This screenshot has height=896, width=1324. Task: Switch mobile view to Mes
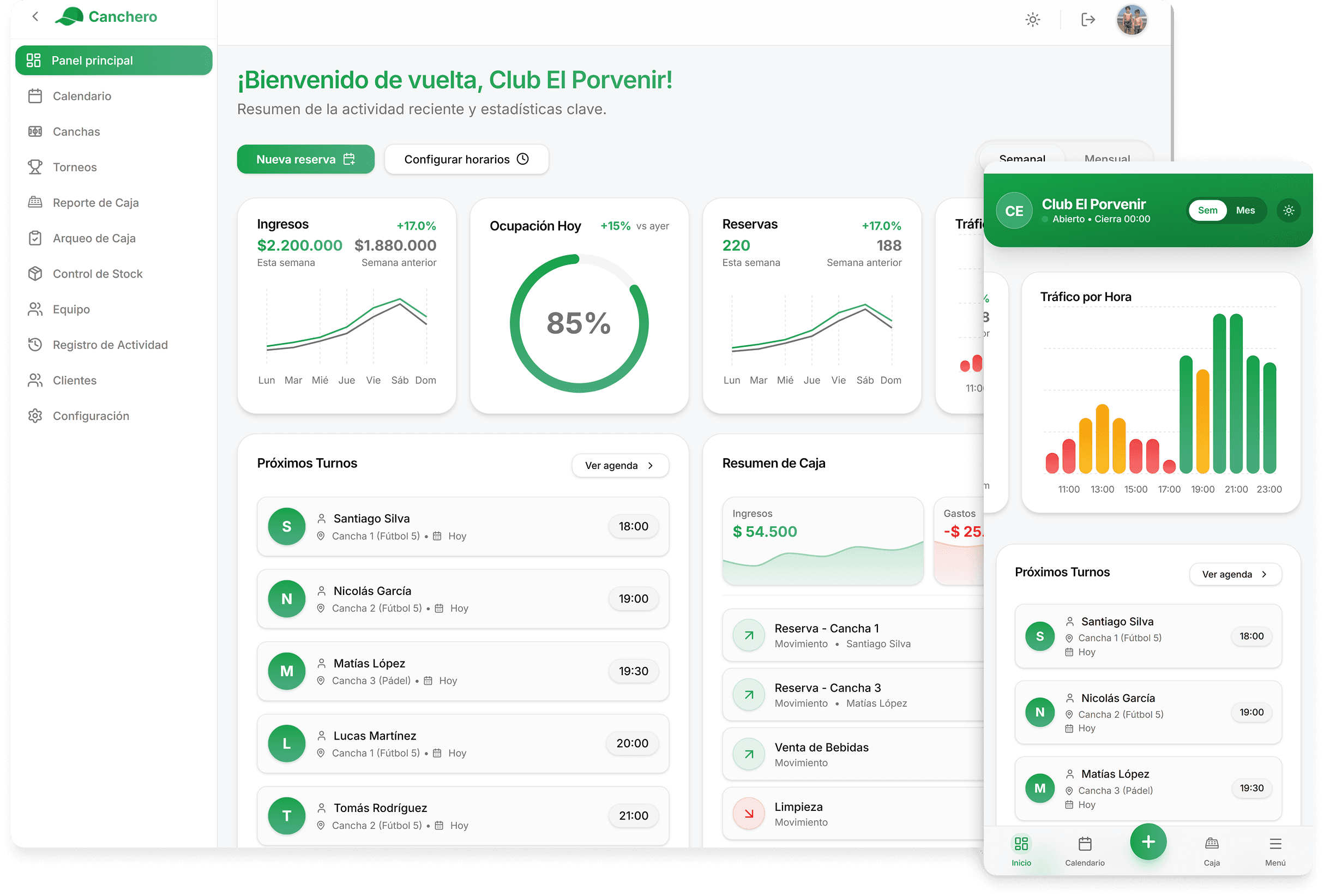coord(1245,211)
